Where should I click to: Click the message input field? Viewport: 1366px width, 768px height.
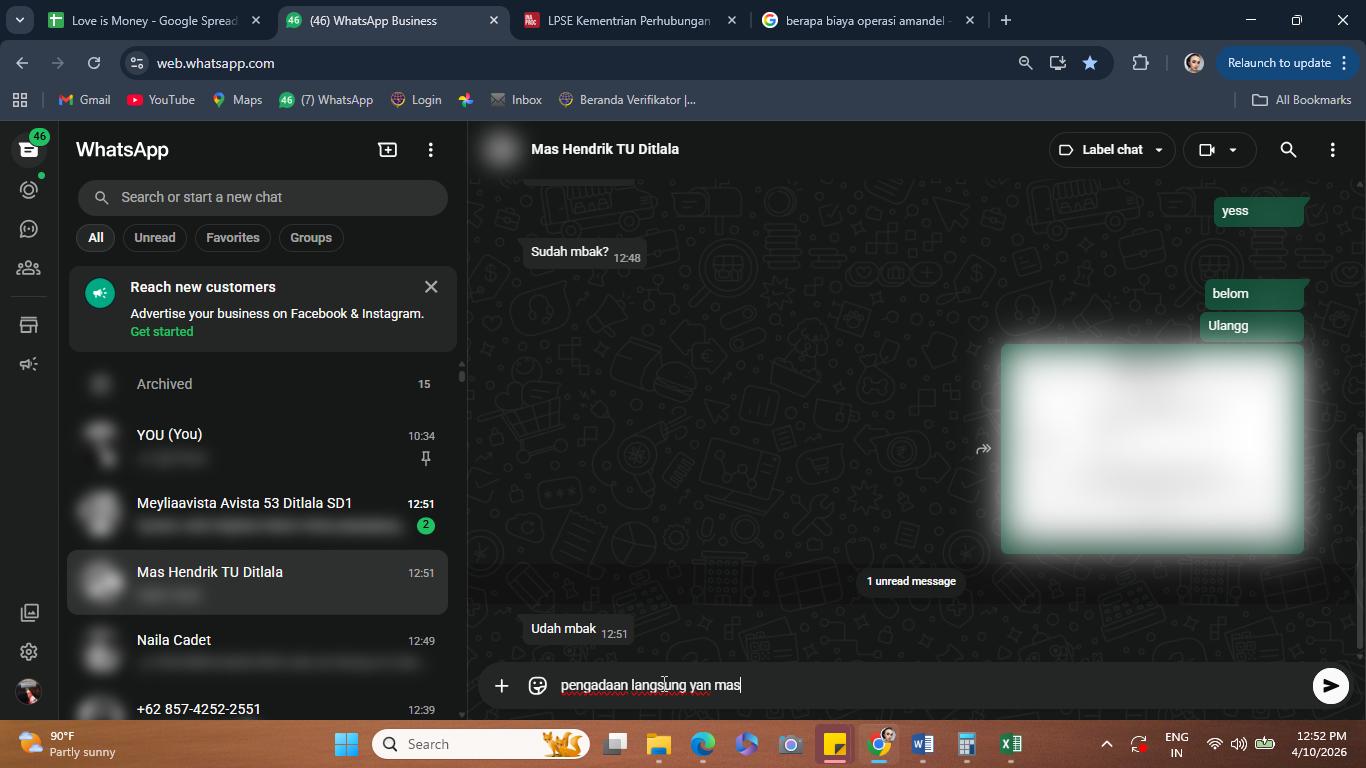click(930, 686)
